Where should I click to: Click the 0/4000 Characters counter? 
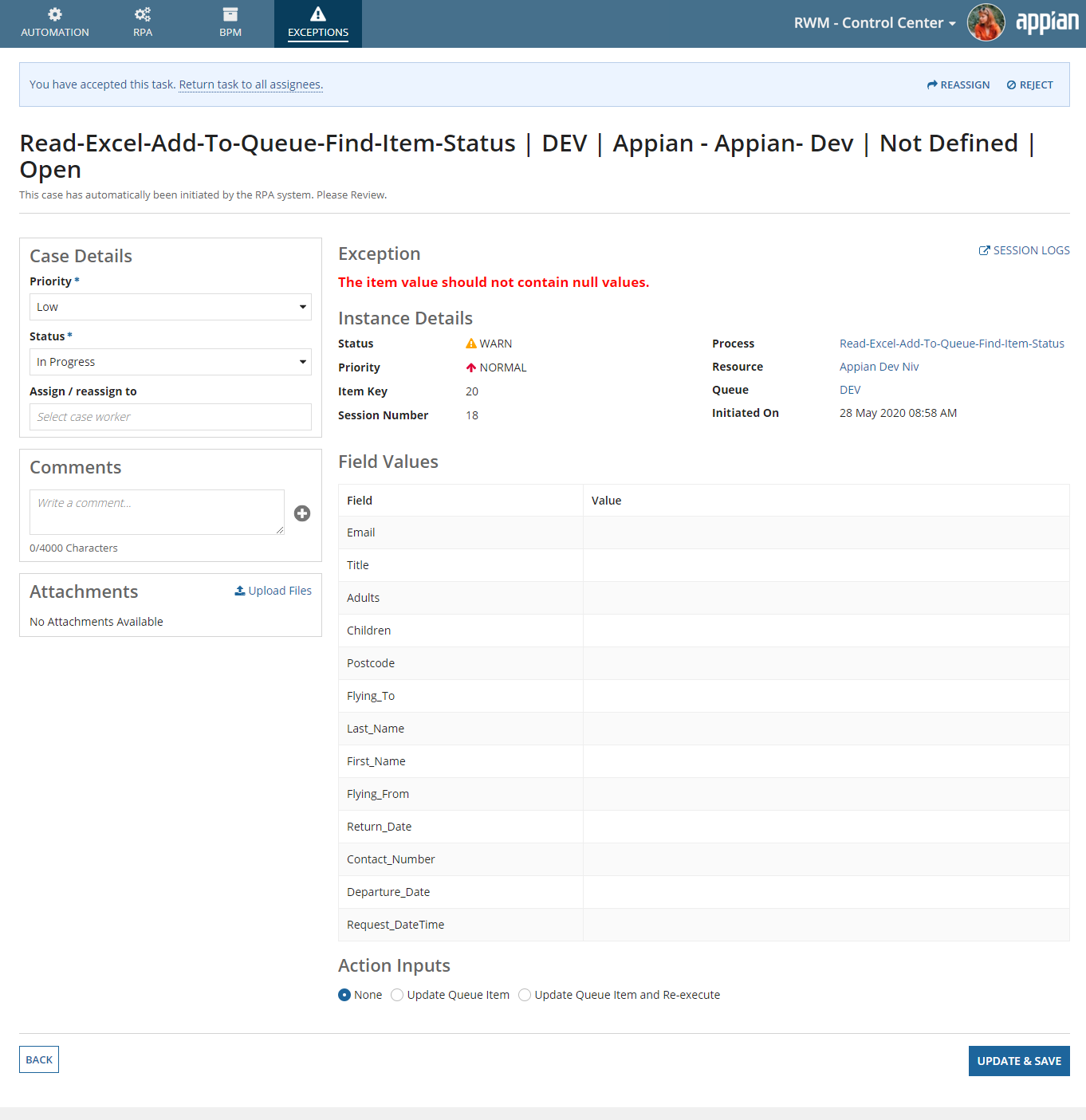pyautogui.click(x=73, y=548)
